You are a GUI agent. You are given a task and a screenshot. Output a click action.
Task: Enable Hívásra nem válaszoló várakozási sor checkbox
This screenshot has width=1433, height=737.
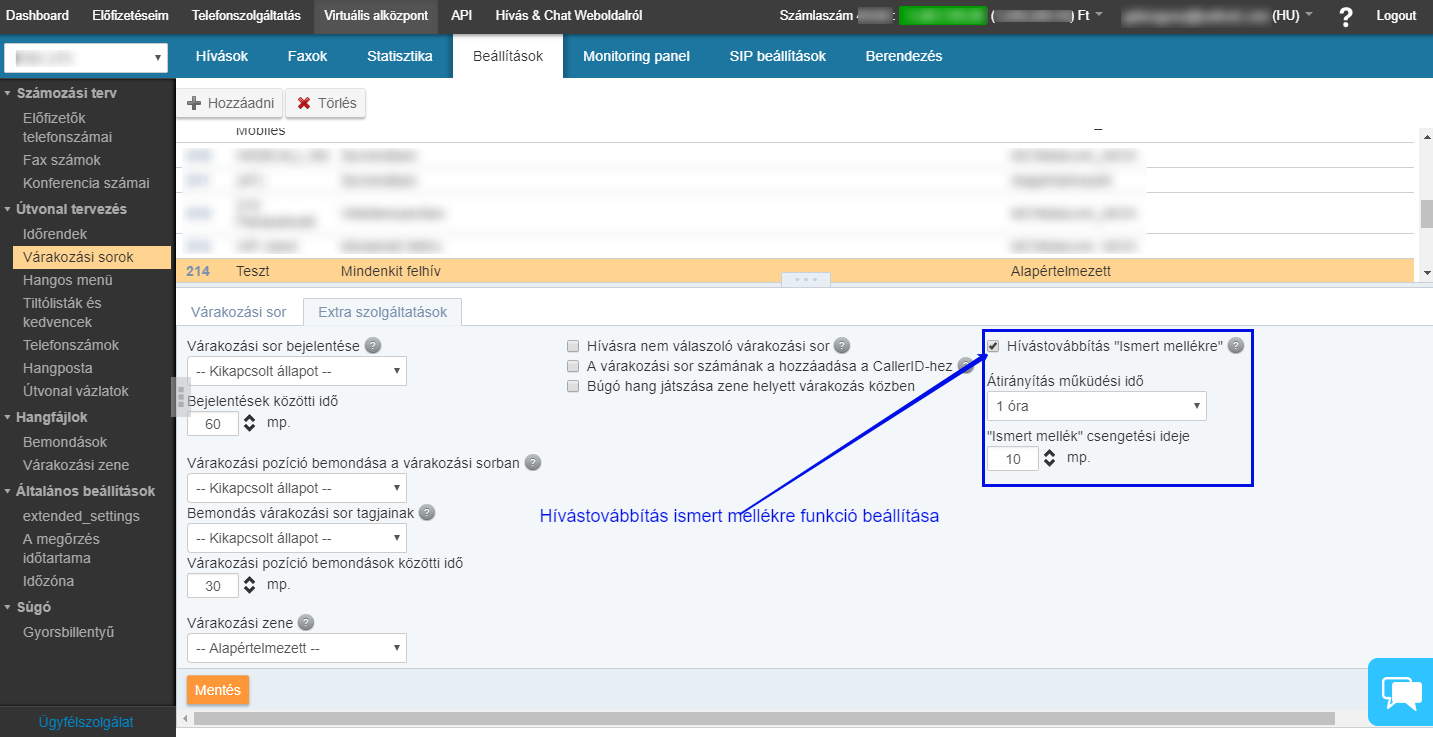(x=573, y=345)
